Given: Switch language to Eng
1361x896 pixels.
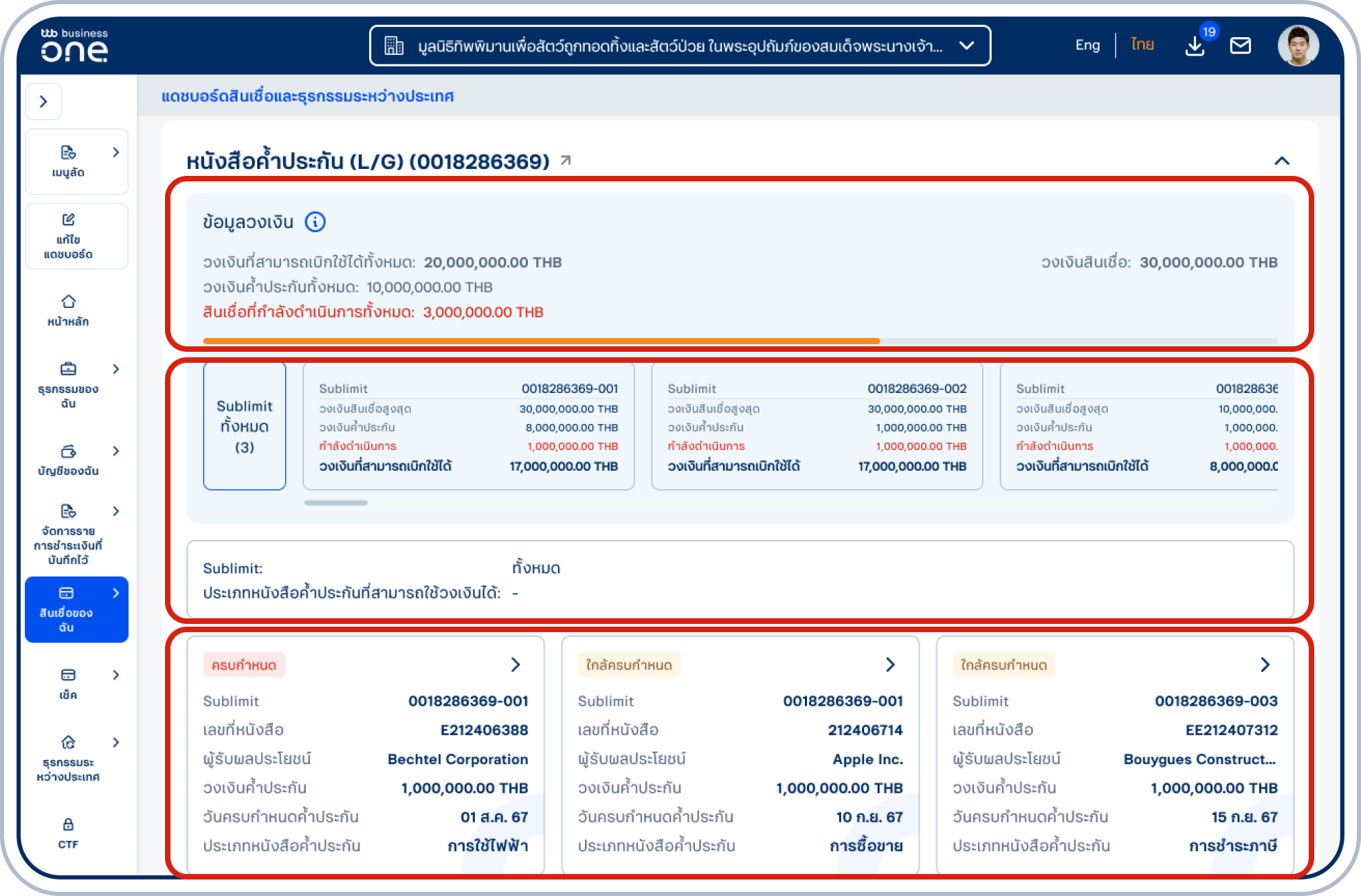Looking at the screenshot, I should click(1087, 45).
